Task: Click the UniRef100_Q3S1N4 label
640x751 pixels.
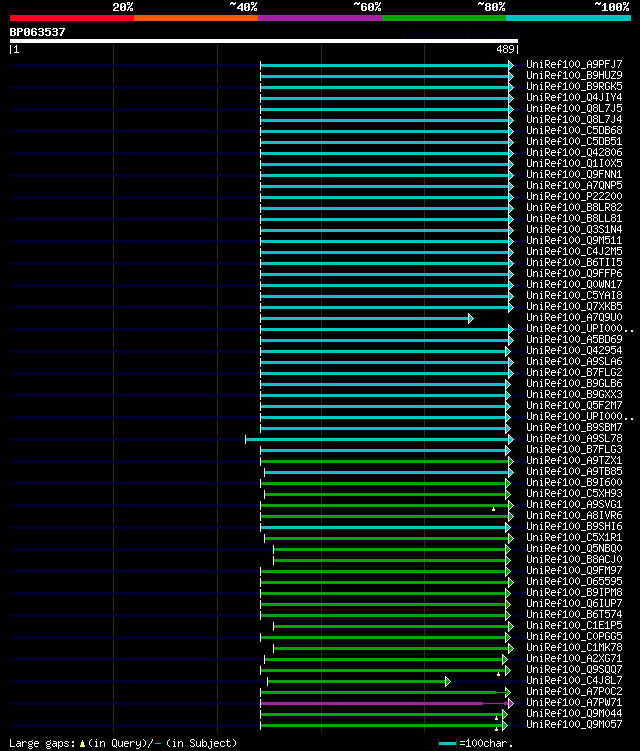Action: [x=574, y=229]
